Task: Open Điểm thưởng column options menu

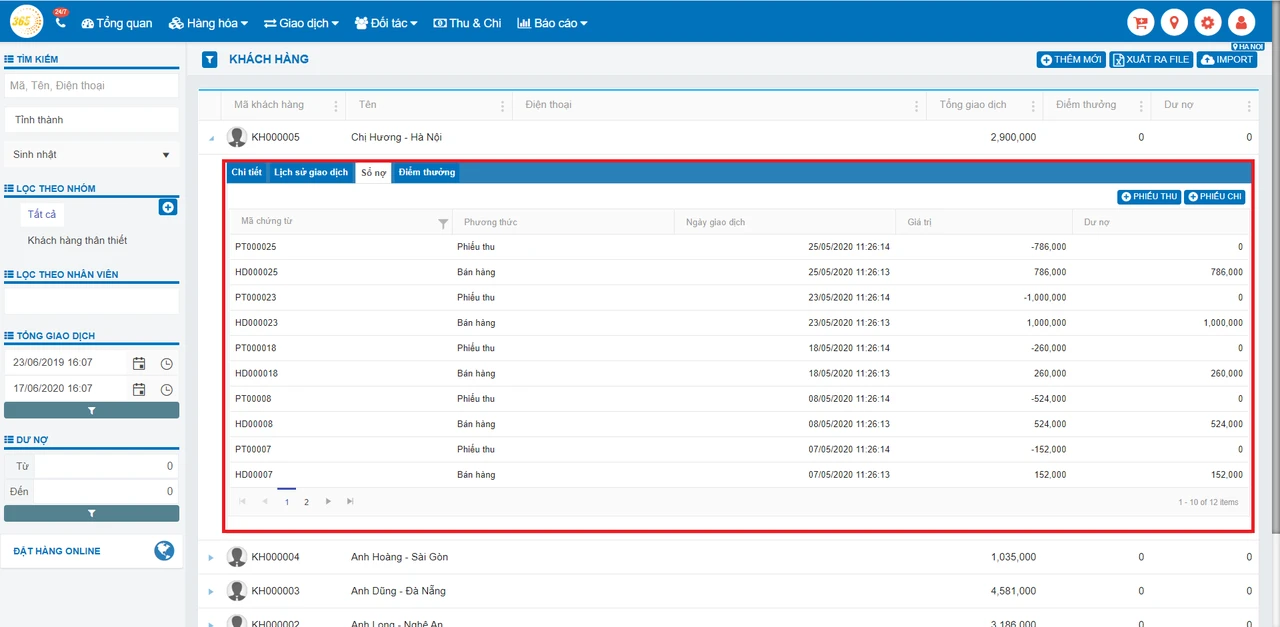Action: point(1141,106)
